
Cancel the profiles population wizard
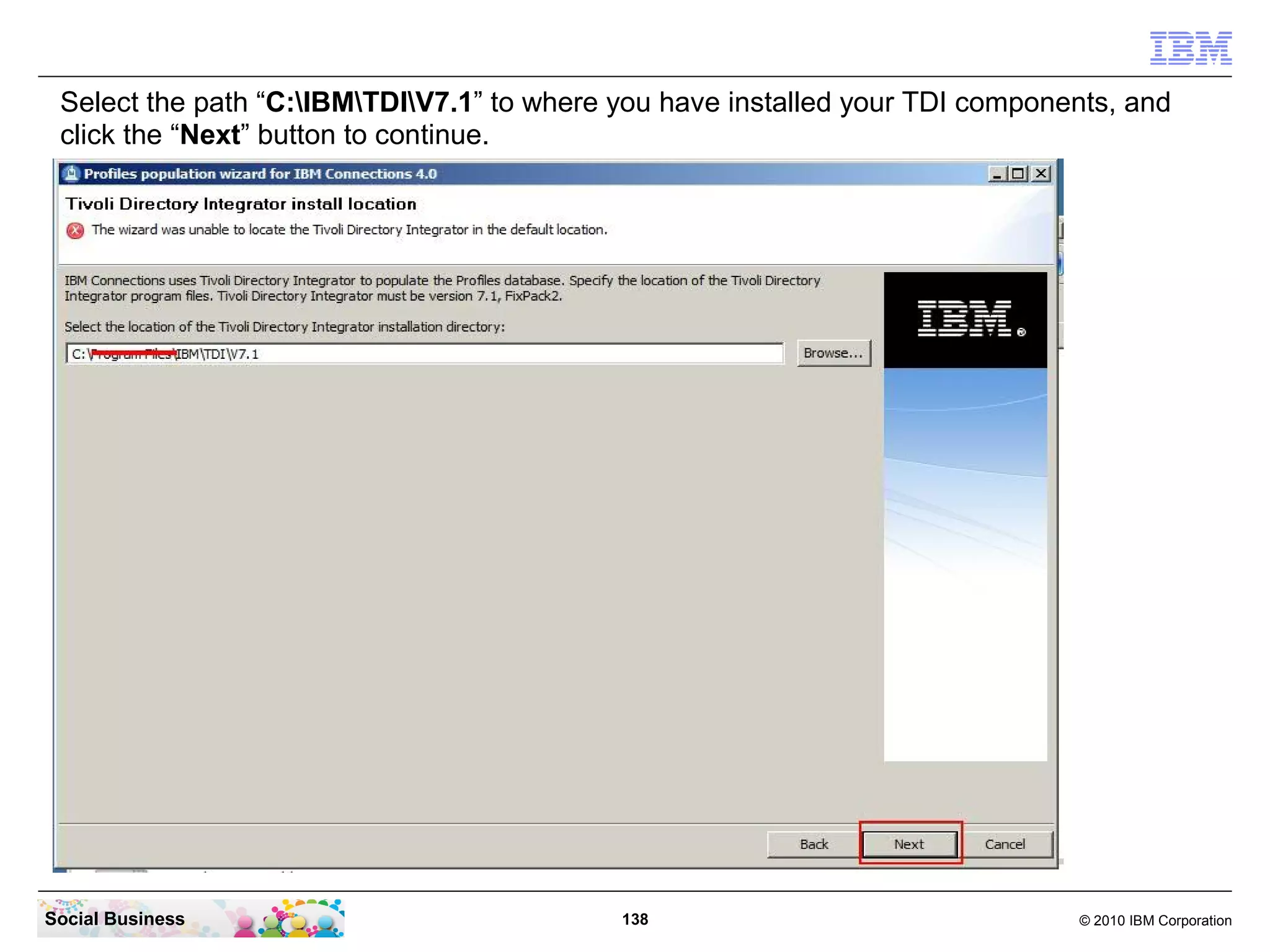coord(1005,844)
